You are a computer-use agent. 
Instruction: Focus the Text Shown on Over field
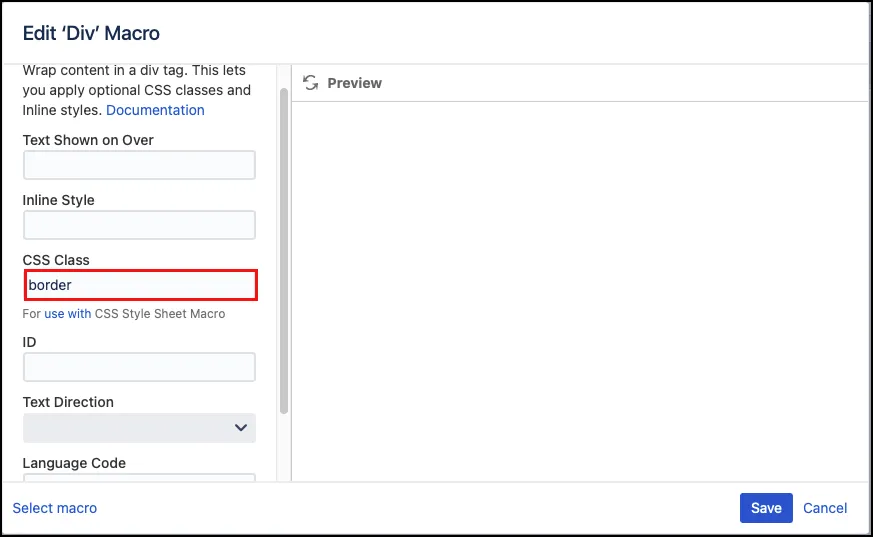point(139,165)
